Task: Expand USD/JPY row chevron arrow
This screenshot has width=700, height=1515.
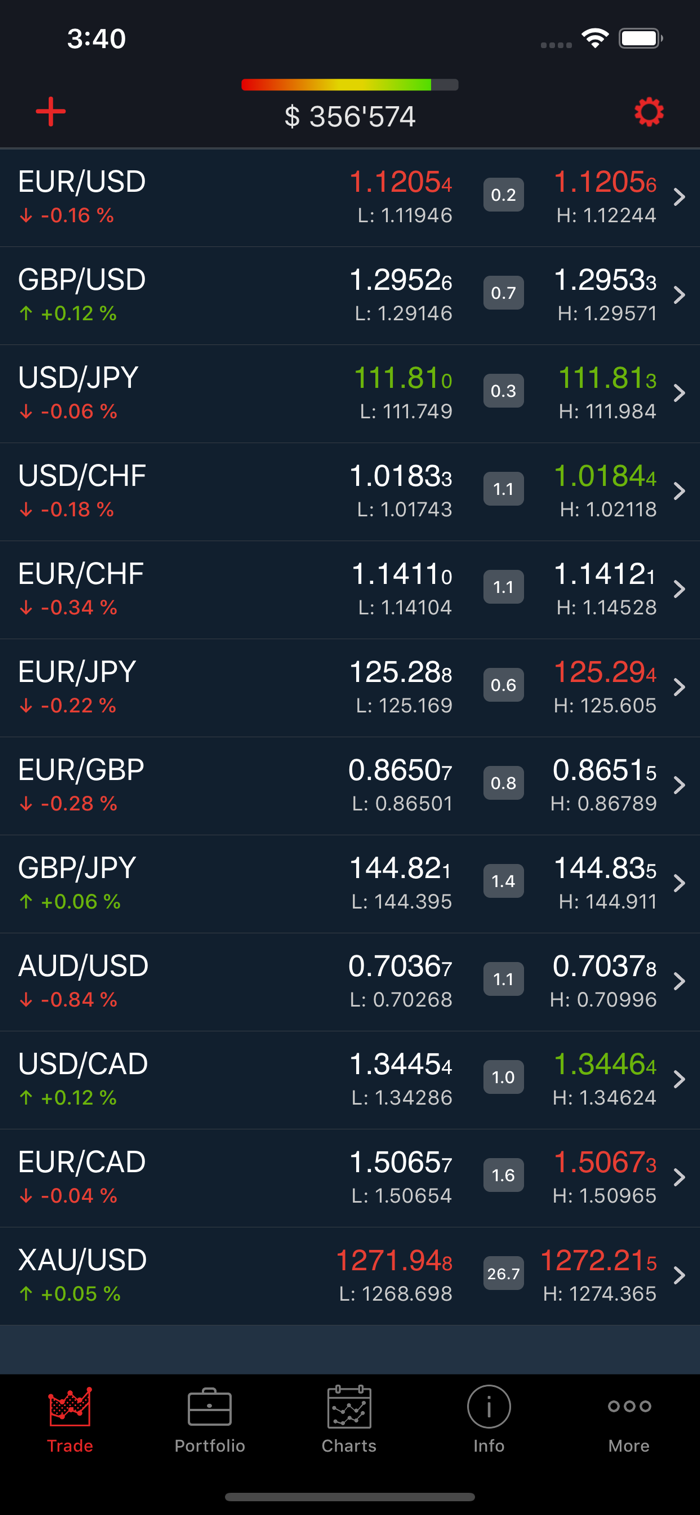Action: click(680, 393)
